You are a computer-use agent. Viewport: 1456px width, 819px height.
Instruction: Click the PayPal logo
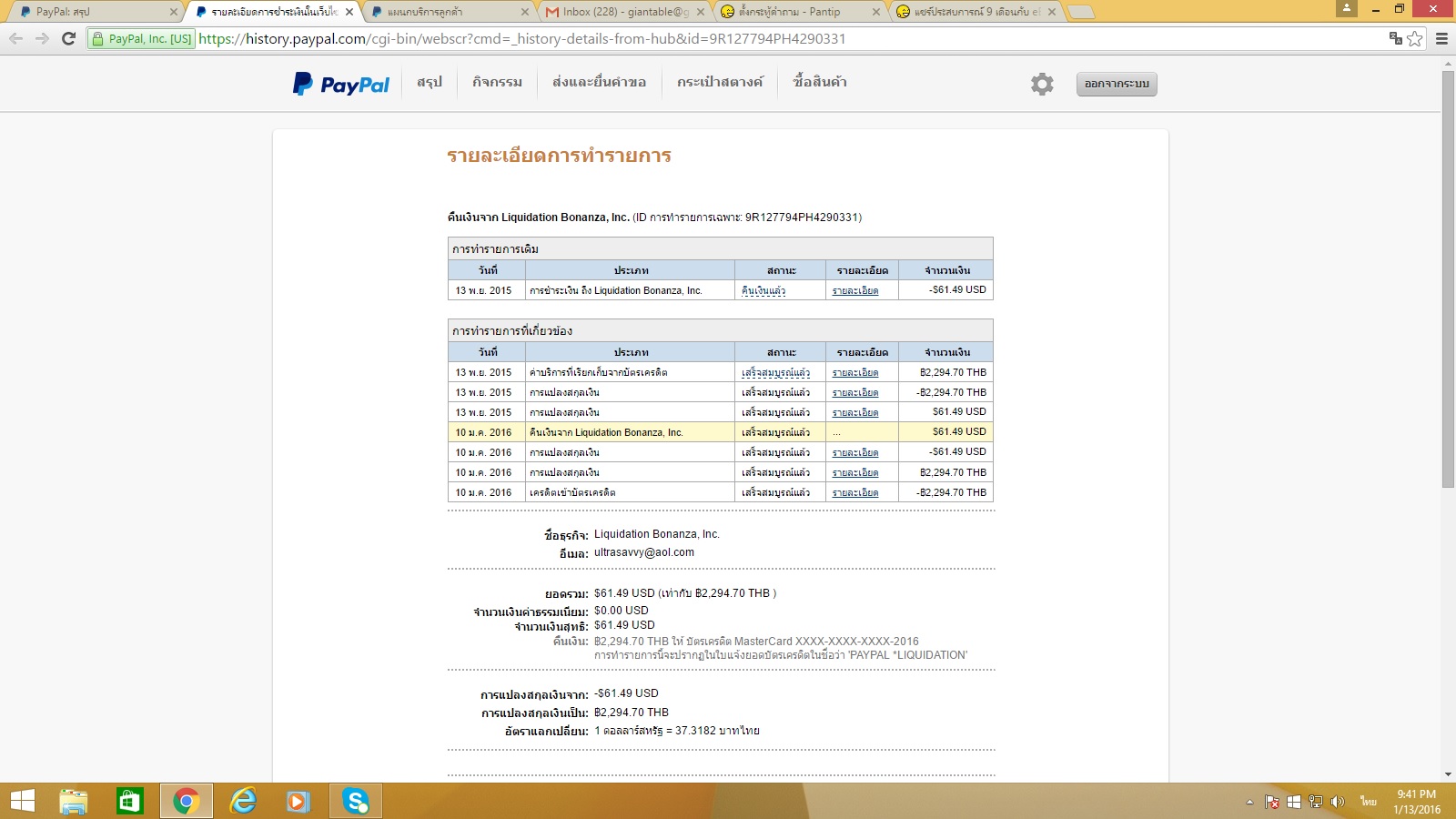341,84
